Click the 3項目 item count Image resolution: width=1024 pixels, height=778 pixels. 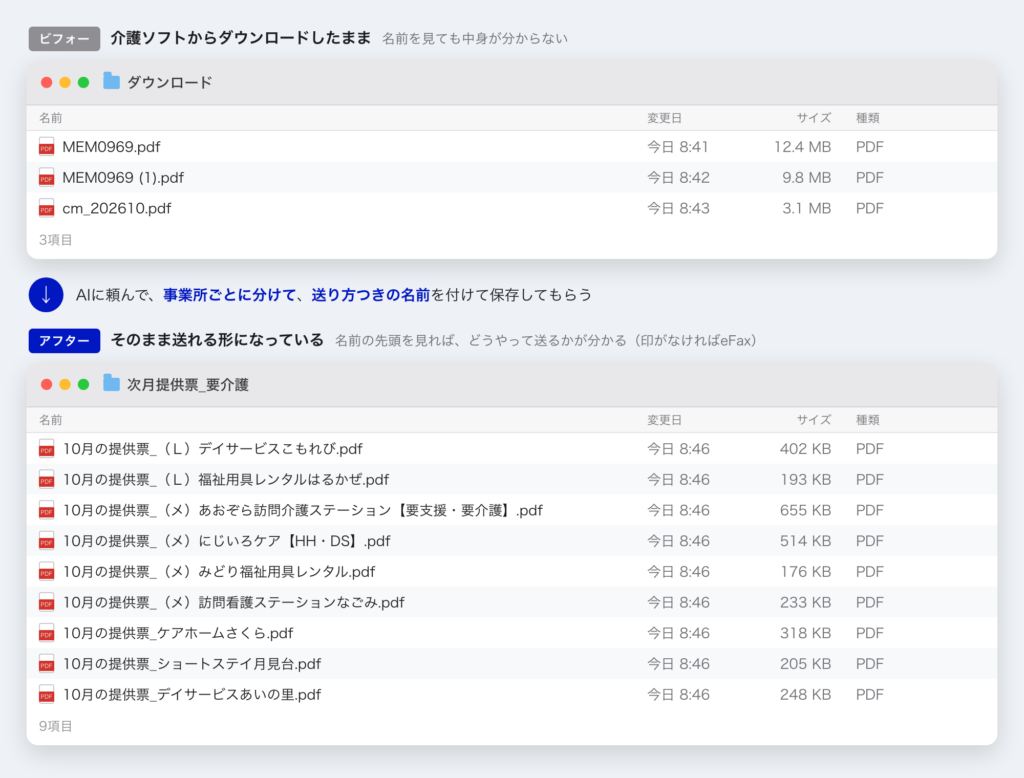tap(56, 240)
